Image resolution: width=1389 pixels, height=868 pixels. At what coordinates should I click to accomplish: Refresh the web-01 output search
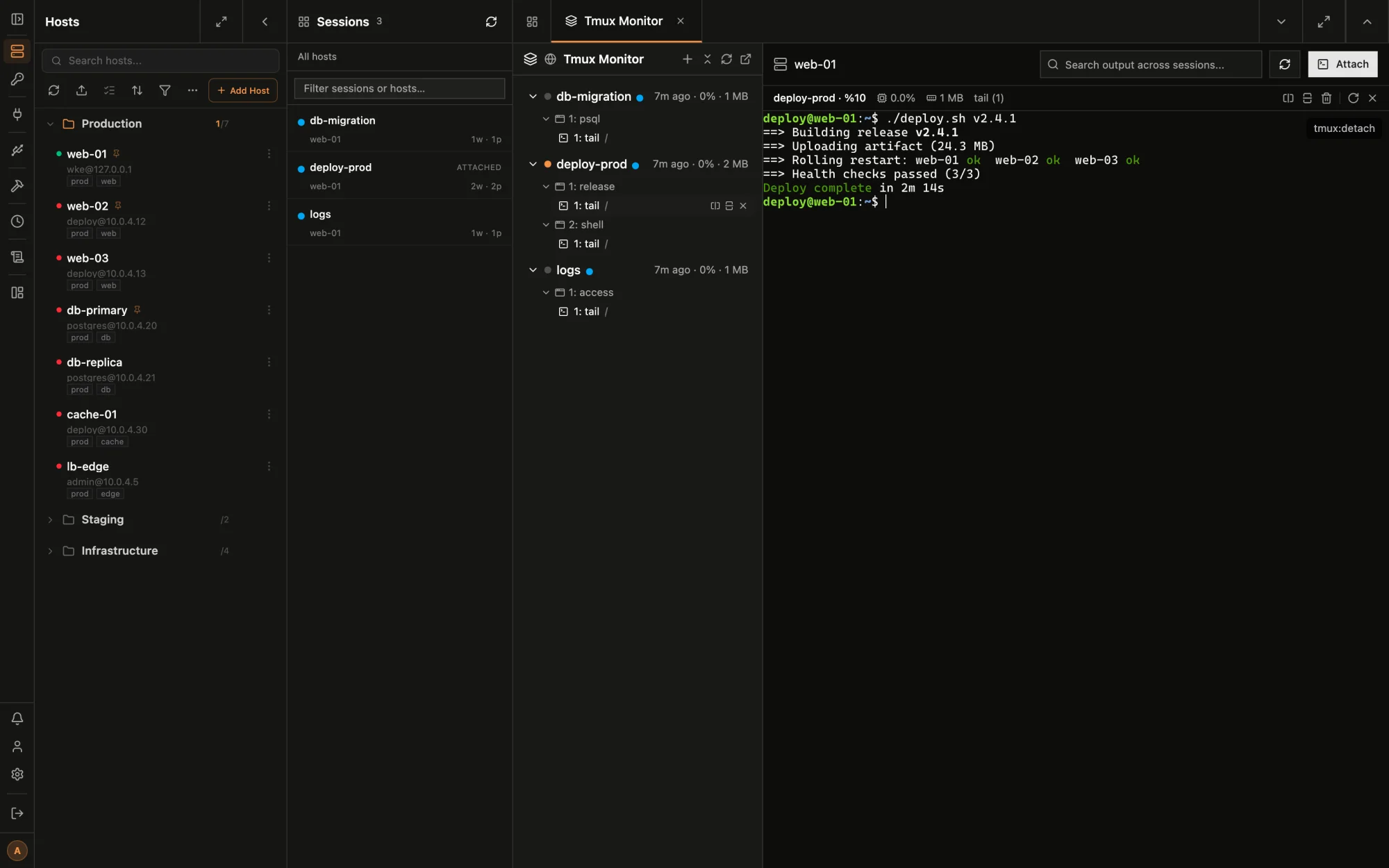1284,64
